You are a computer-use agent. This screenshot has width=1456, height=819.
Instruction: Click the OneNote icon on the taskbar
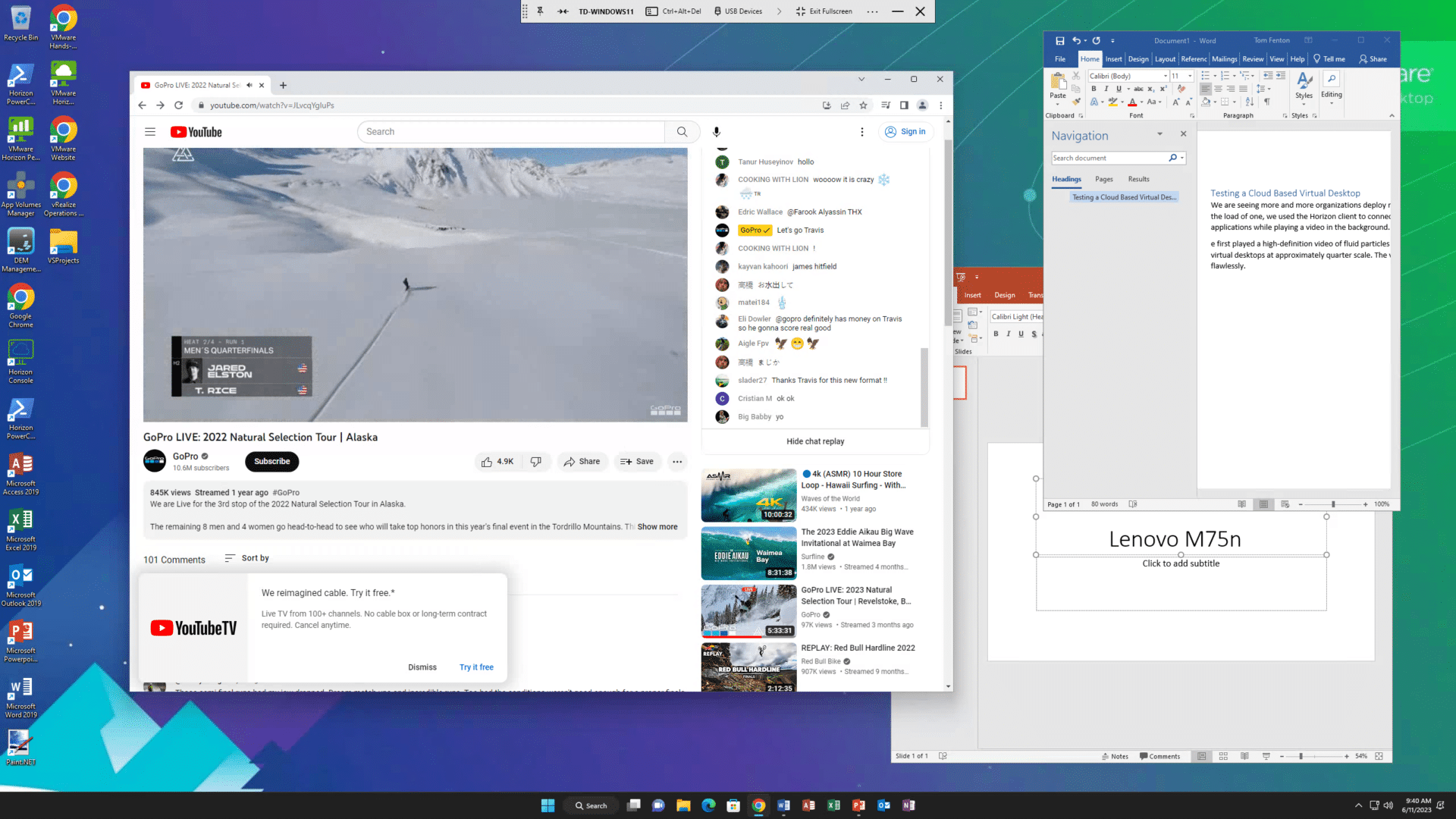click(908, 805)
